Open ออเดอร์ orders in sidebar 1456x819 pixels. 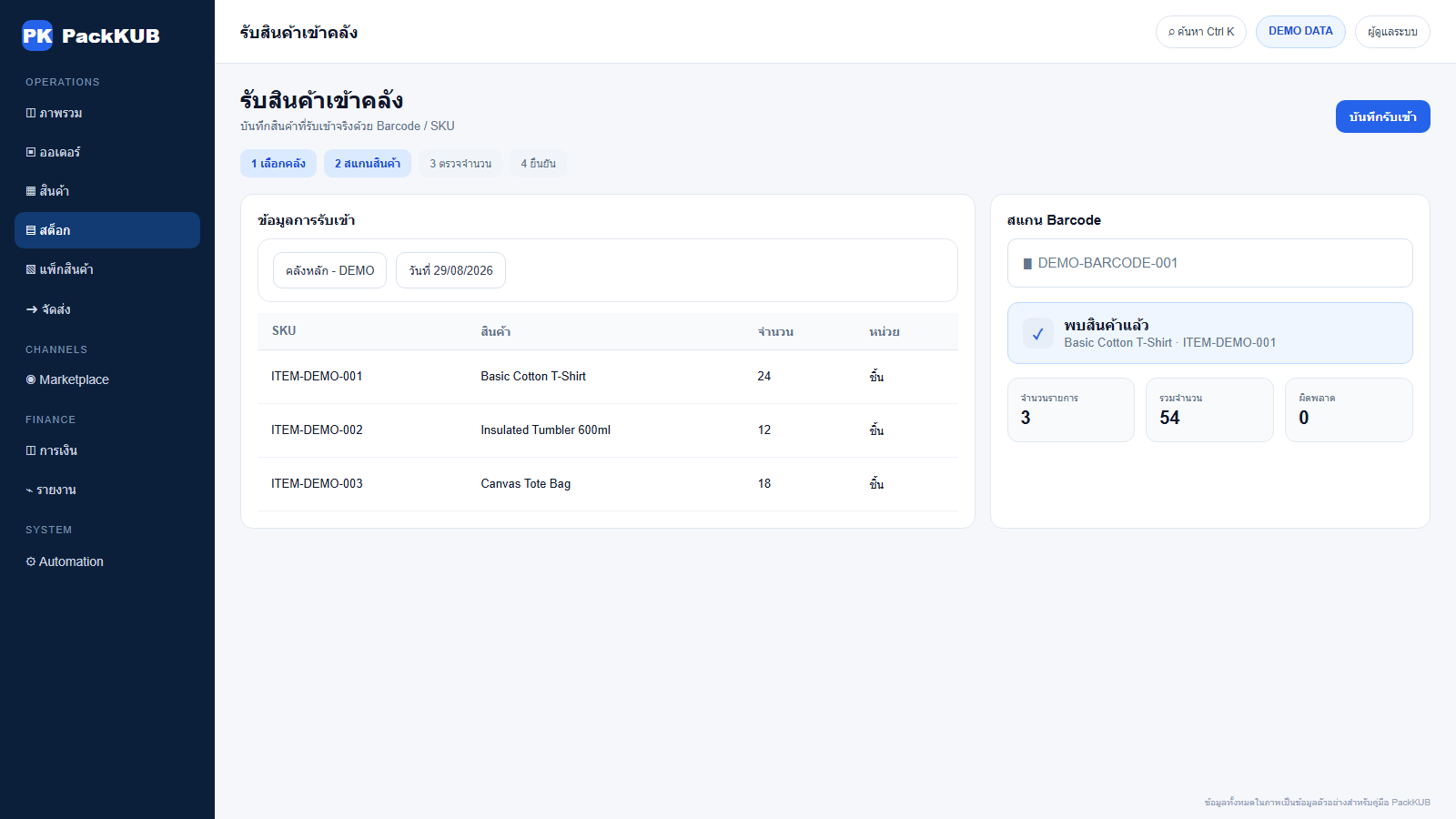(107, 152)
